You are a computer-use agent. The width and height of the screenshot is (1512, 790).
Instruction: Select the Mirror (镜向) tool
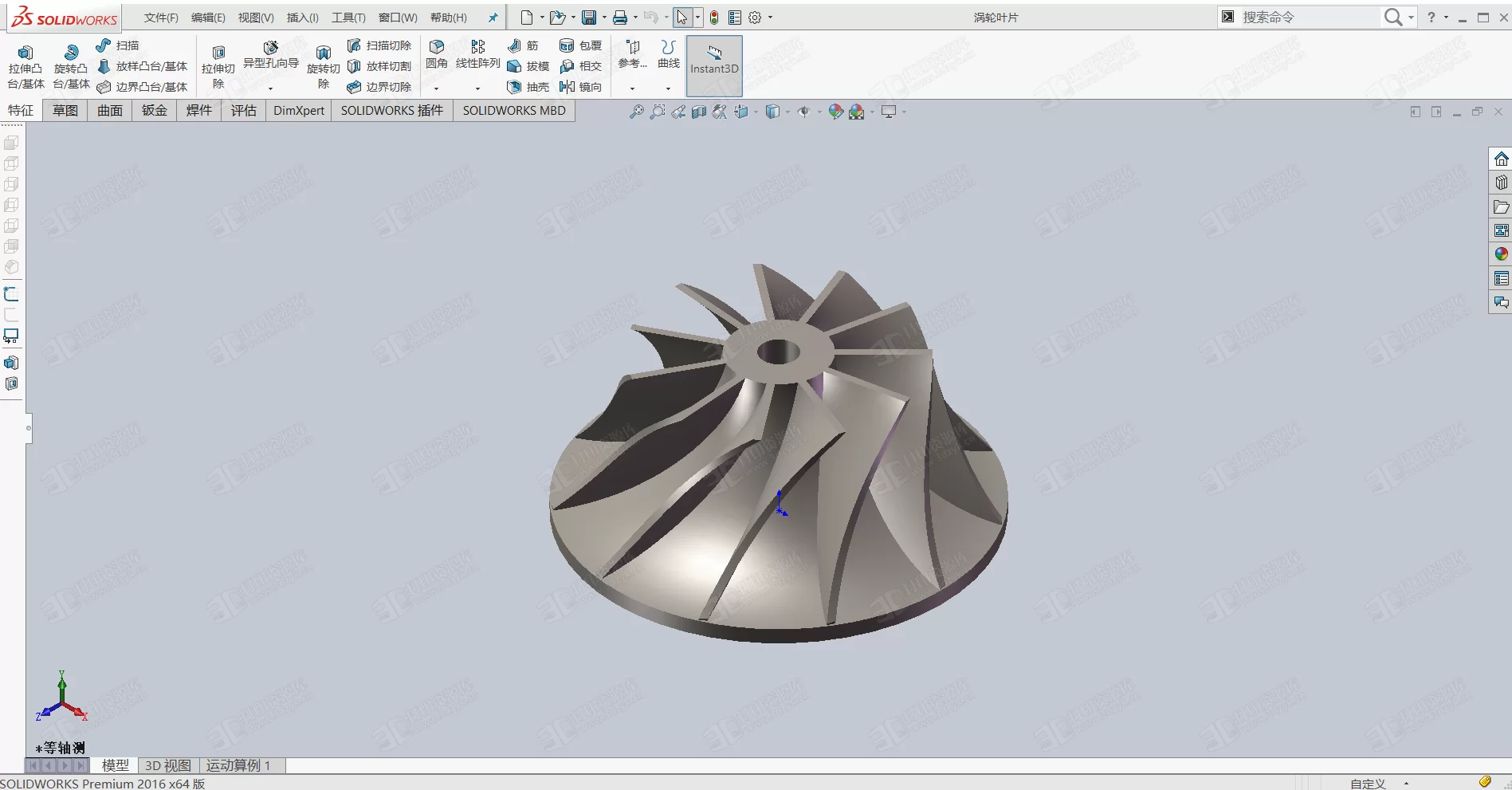pyautogui.click(x=580, y=87)
